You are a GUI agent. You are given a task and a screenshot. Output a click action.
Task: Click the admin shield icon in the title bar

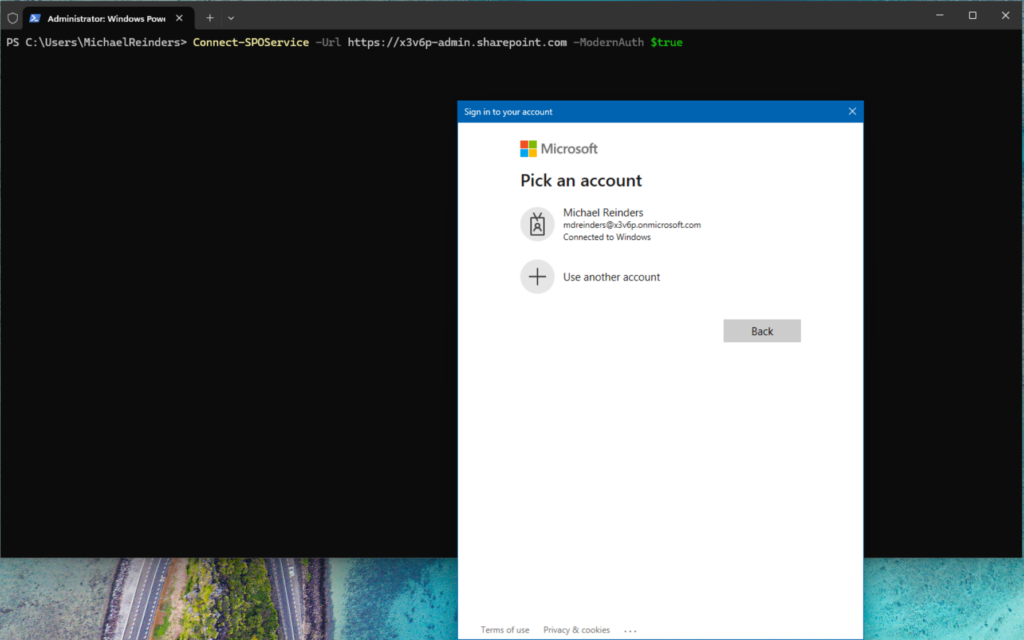pos(11,17)
